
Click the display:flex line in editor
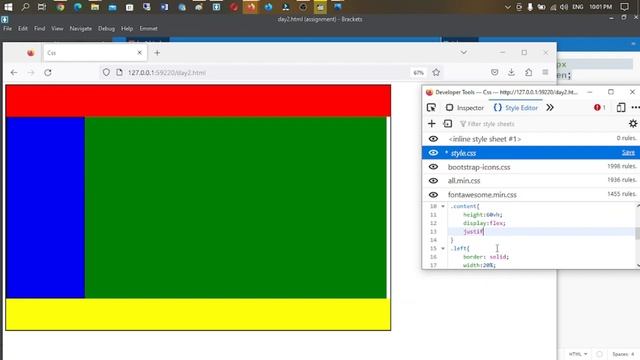pos(484,223)
